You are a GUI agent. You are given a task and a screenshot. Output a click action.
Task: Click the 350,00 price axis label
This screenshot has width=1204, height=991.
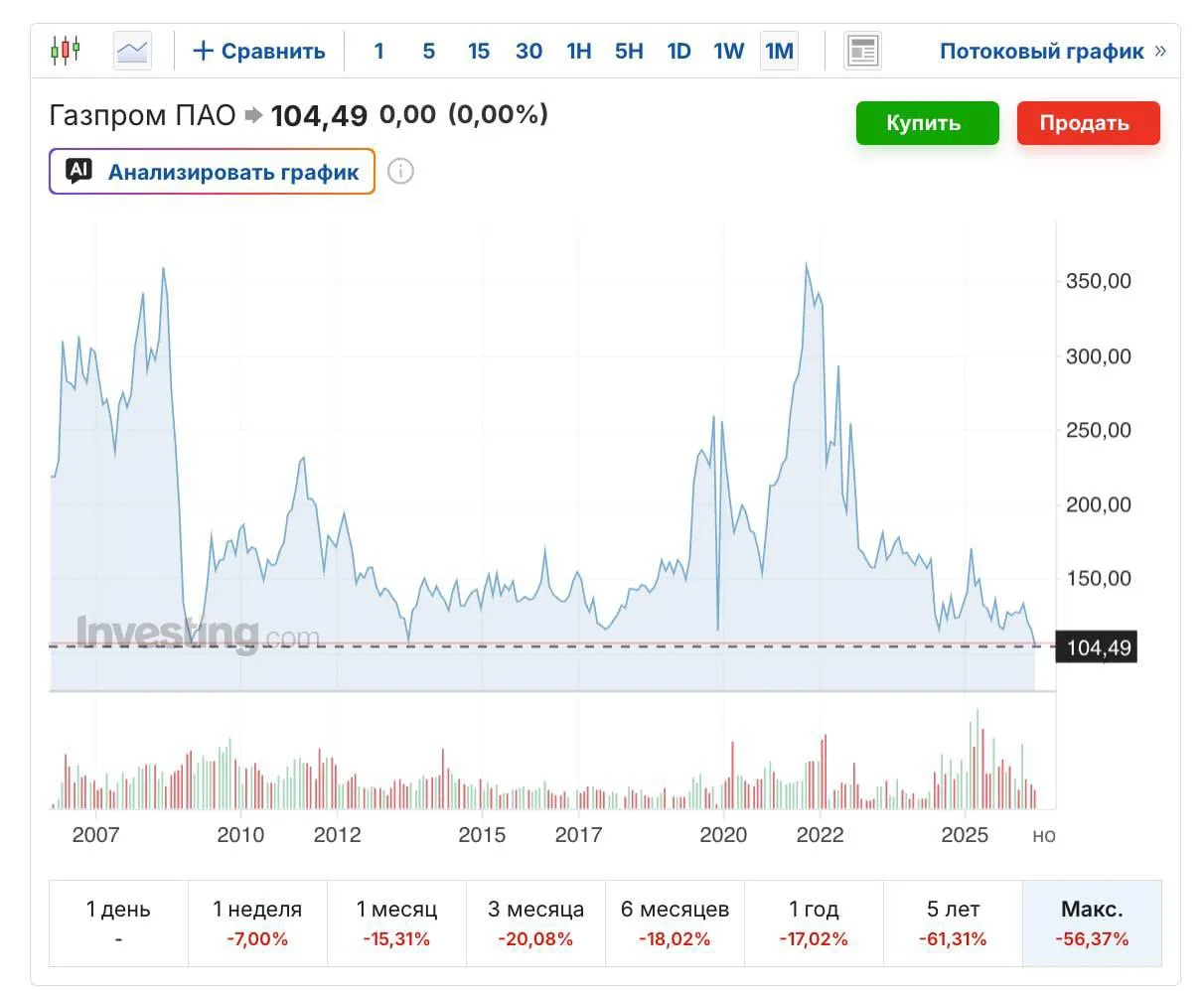tap(1098, 281)
